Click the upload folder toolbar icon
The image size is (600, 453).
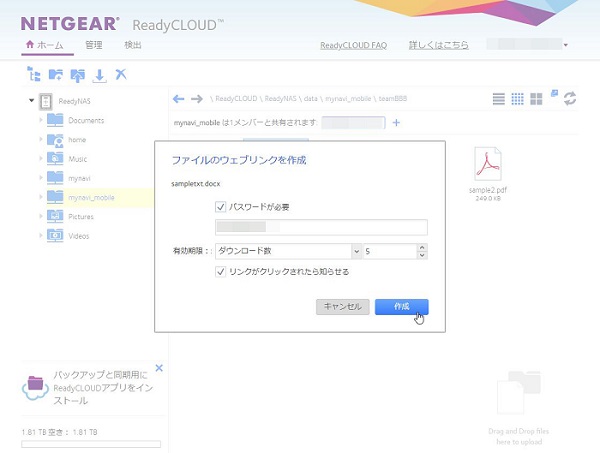[78, 75]
